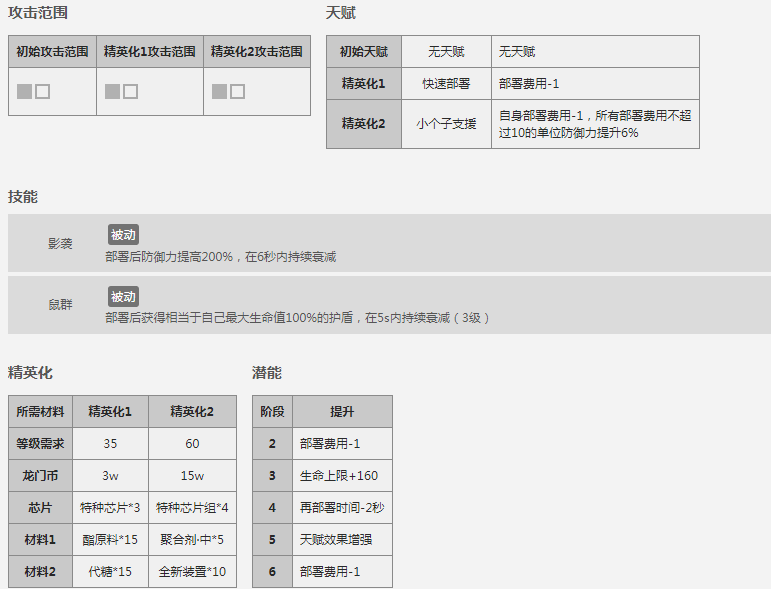Image resolution: width=771 pixels, height=589 pixels.
Task: Click the grid icon under 初始攻击范围
Action: [33, 92]
